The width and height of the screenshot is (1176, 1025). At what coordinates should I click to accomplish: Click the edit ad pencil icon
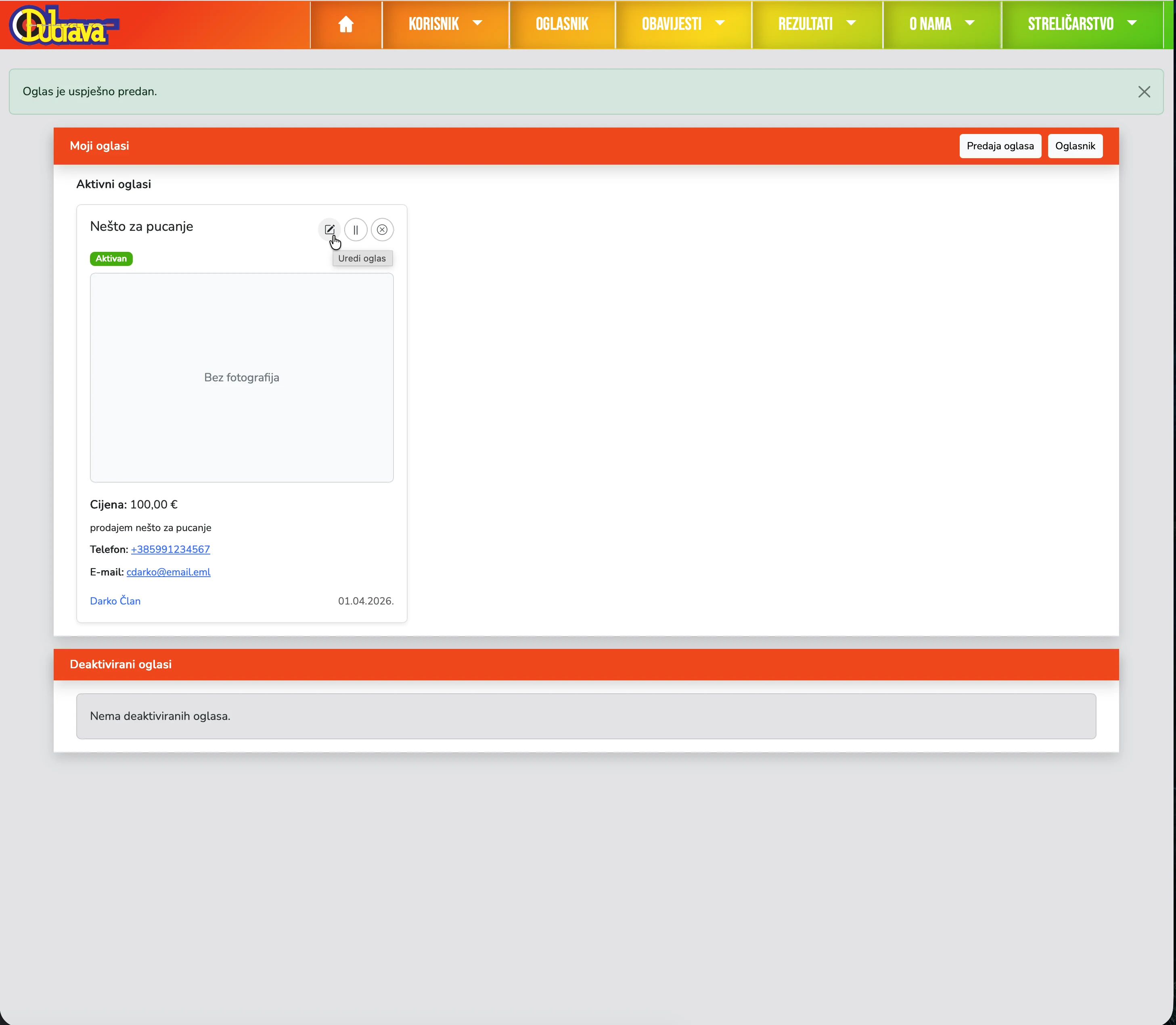tap(329, 229)
